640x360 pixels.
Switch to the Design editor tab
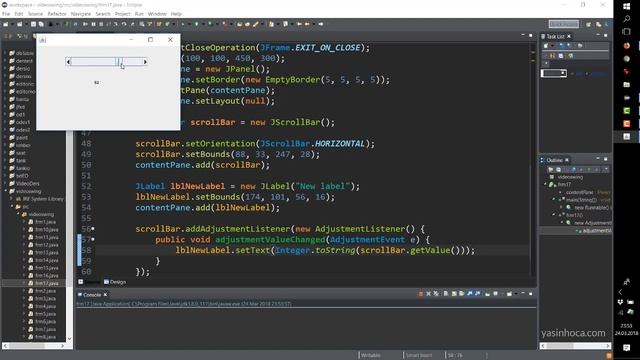click(115, 282)
